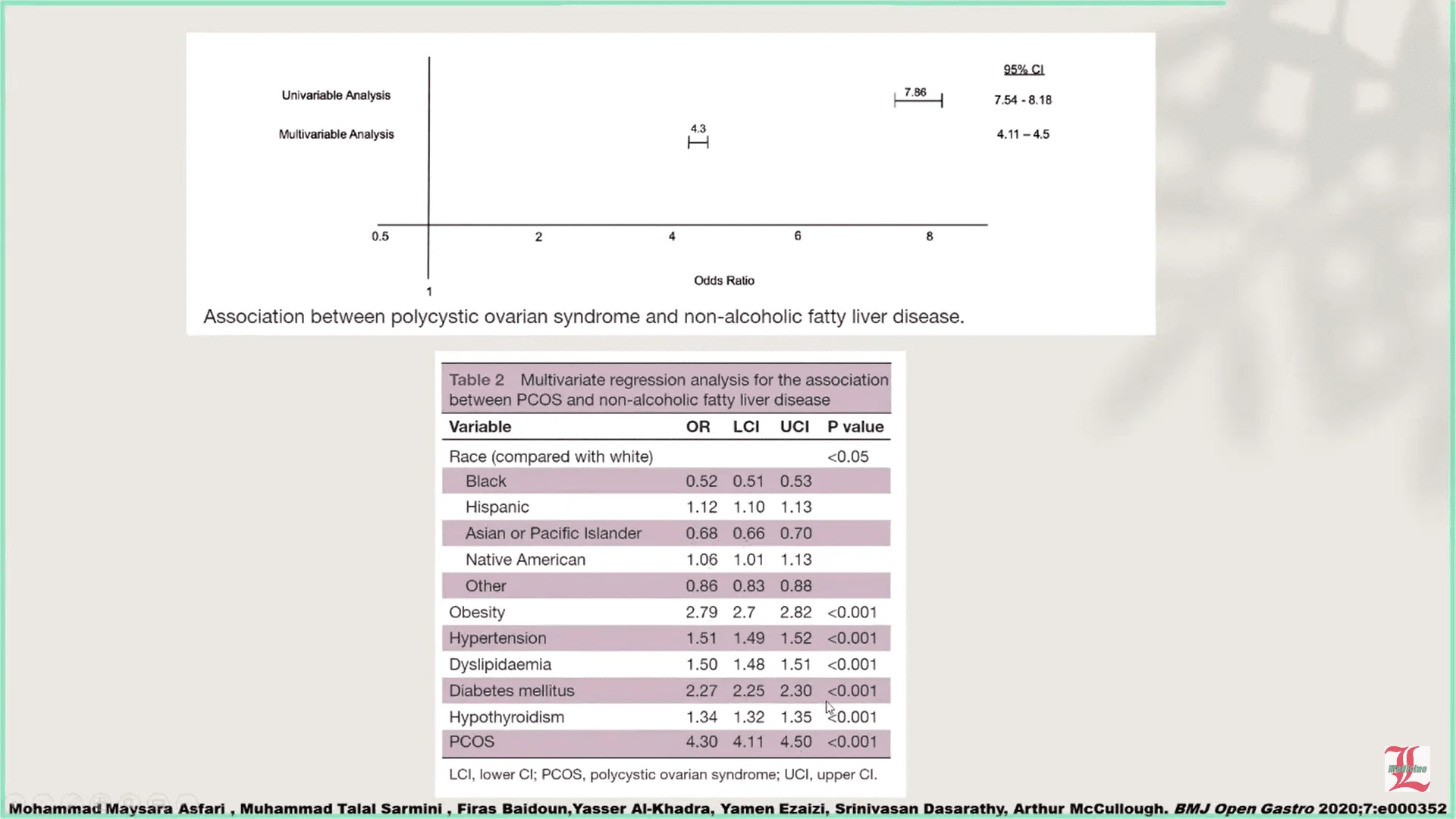Click the red 'L' logo in the corner

[x=1407, y=768]
